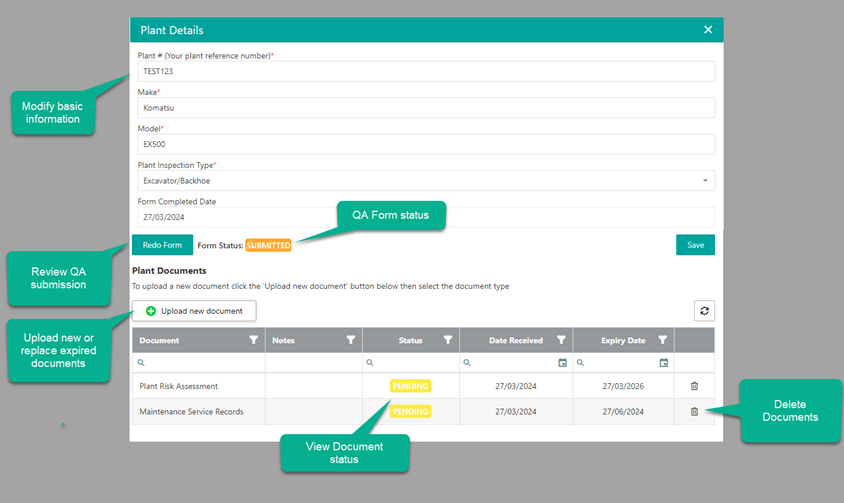844x503 pixels.
Task: Sort by the Notes column header
Action: [x=283, y=340]
